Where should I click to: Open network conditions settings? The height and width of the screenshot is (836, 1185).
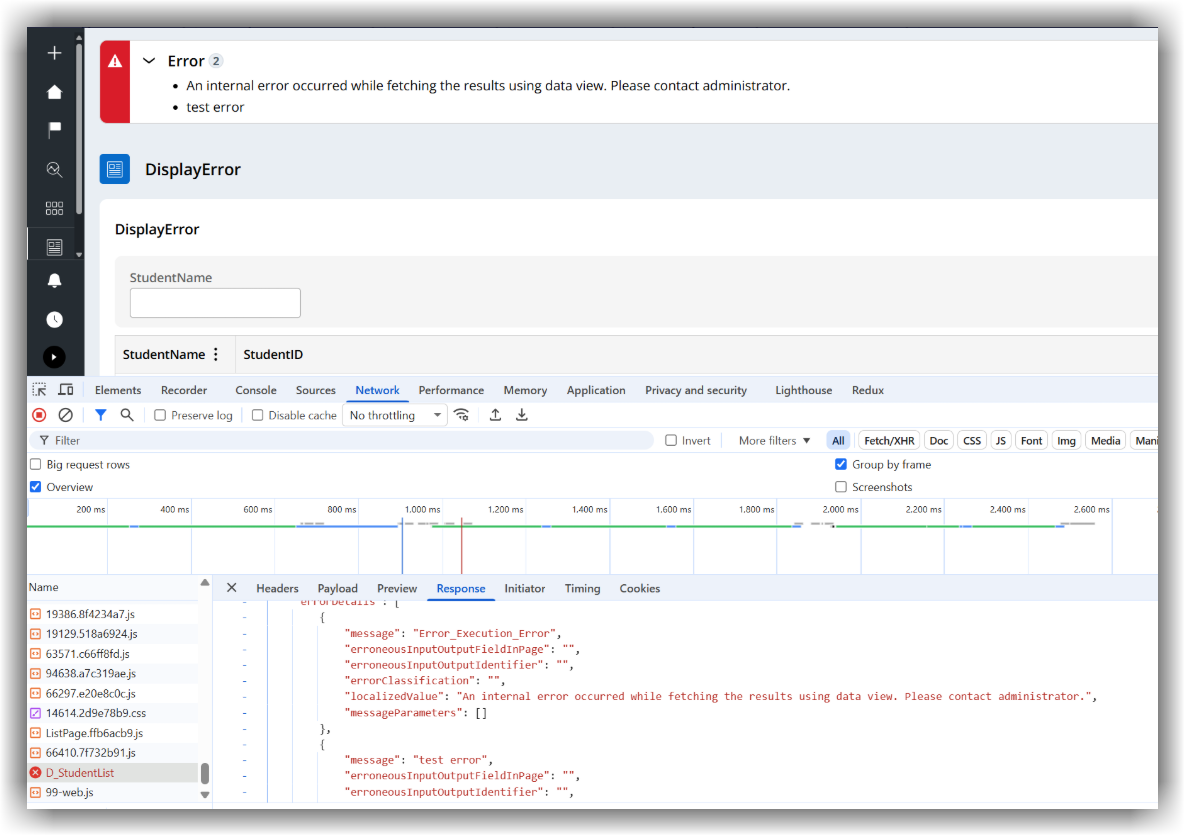coord(461,414)
